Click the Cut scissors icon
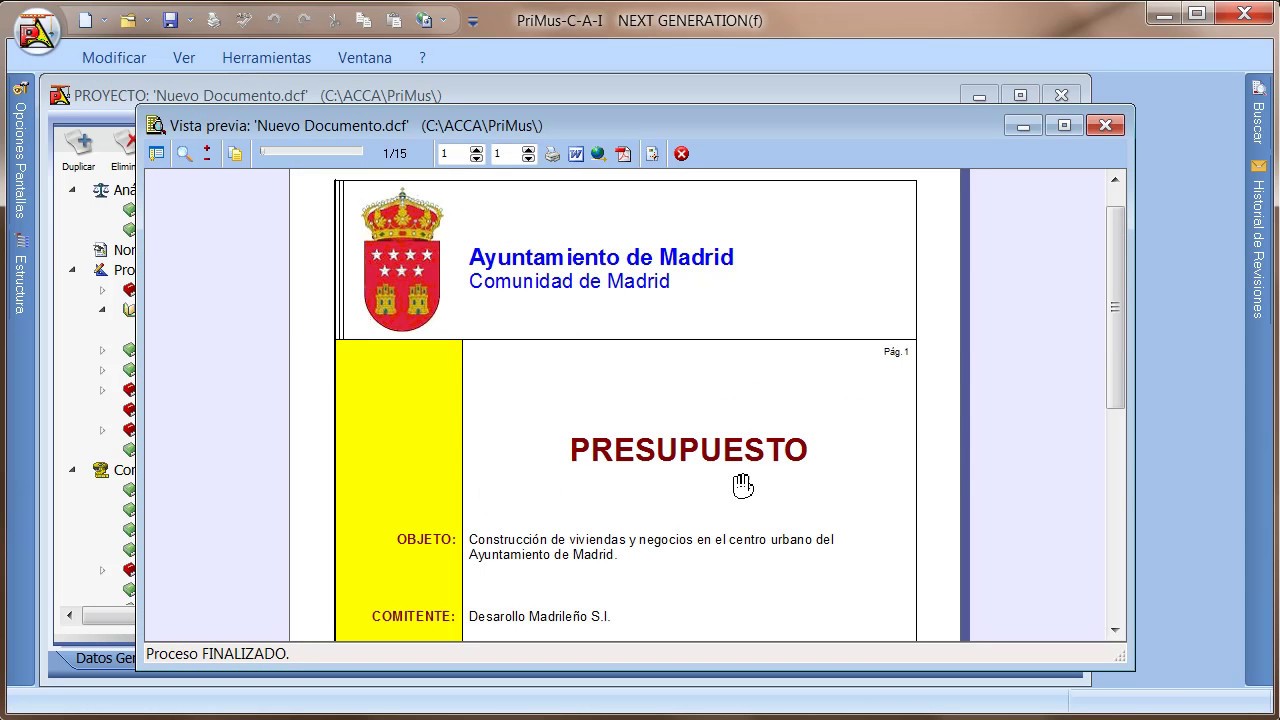 click(334, 20)
